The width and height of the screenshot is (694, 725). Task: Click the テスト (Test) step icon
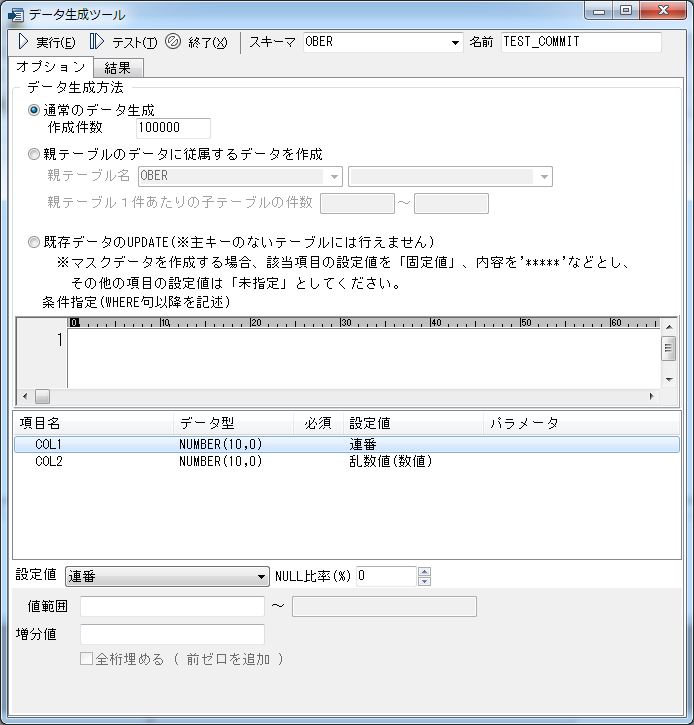(x=97, y=42)
